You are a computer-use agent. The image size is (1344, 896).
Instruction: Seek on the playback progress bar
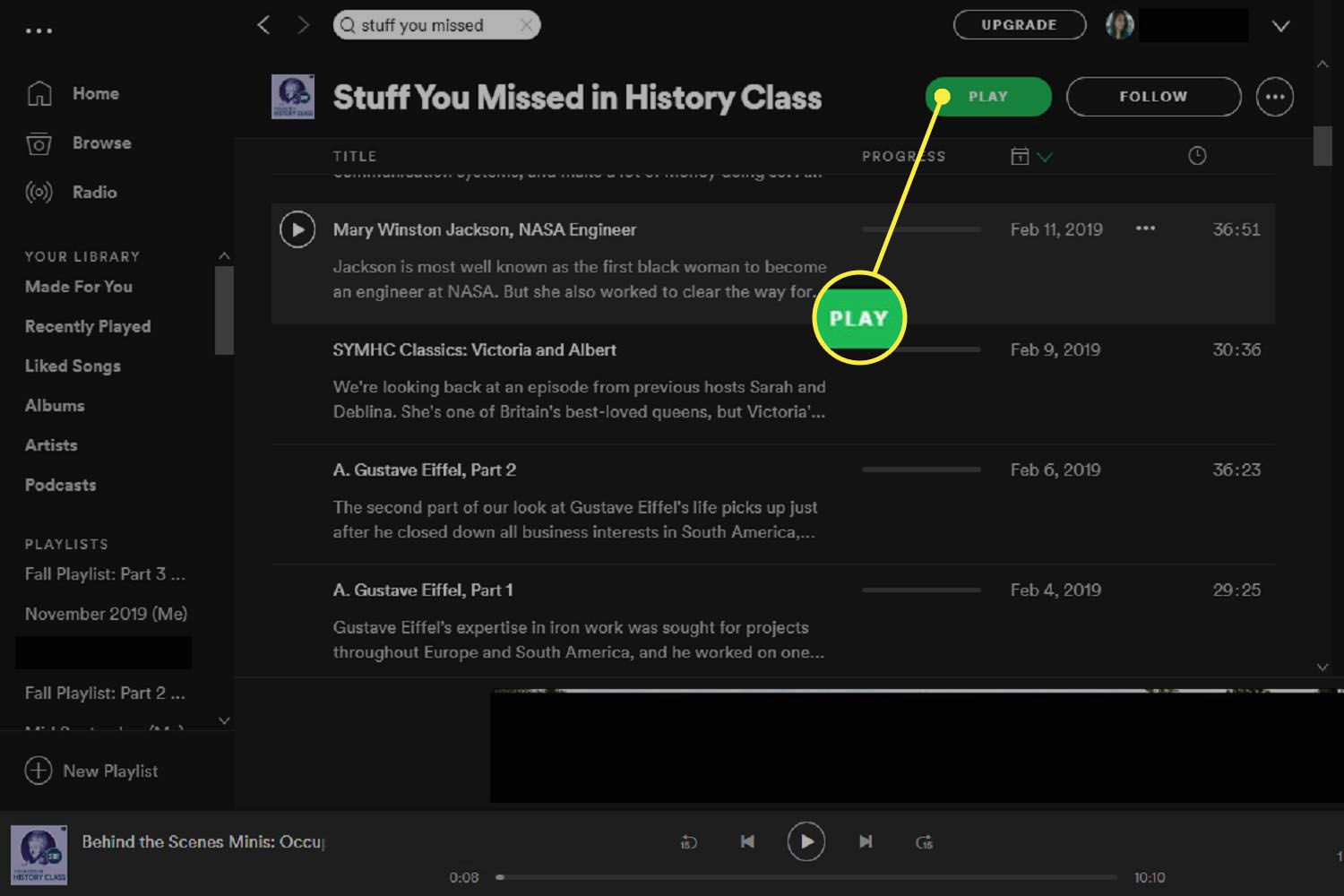806,877
